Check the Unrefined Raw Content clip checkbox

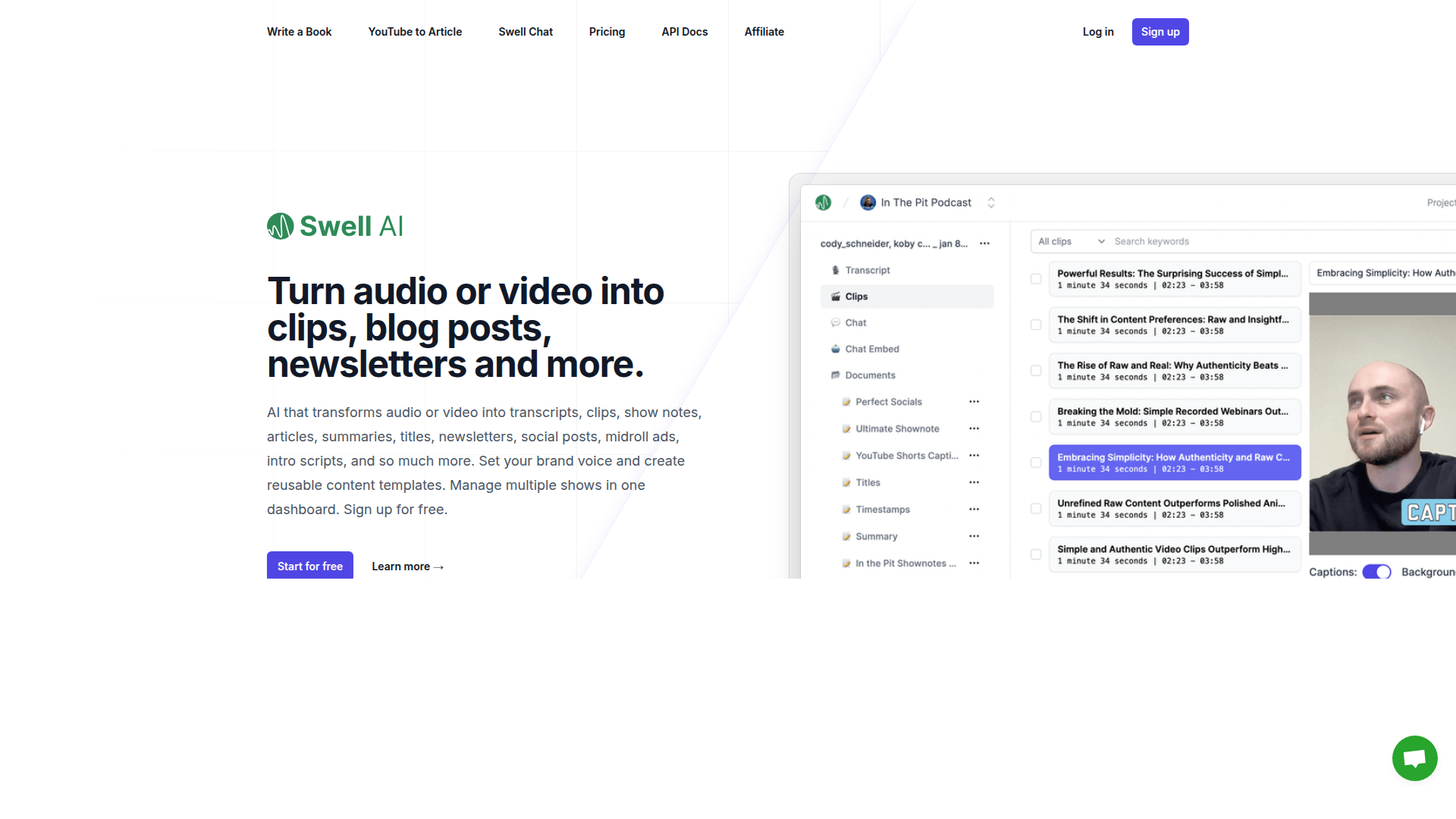click(1035, 509)
